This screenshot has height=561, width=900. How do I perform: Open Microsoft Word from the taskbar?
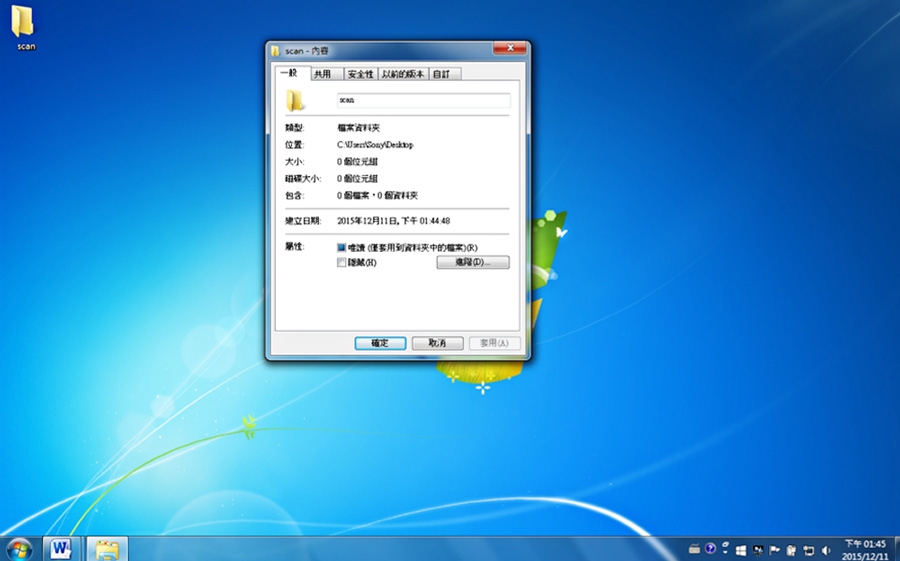click(x=61, y=549)
